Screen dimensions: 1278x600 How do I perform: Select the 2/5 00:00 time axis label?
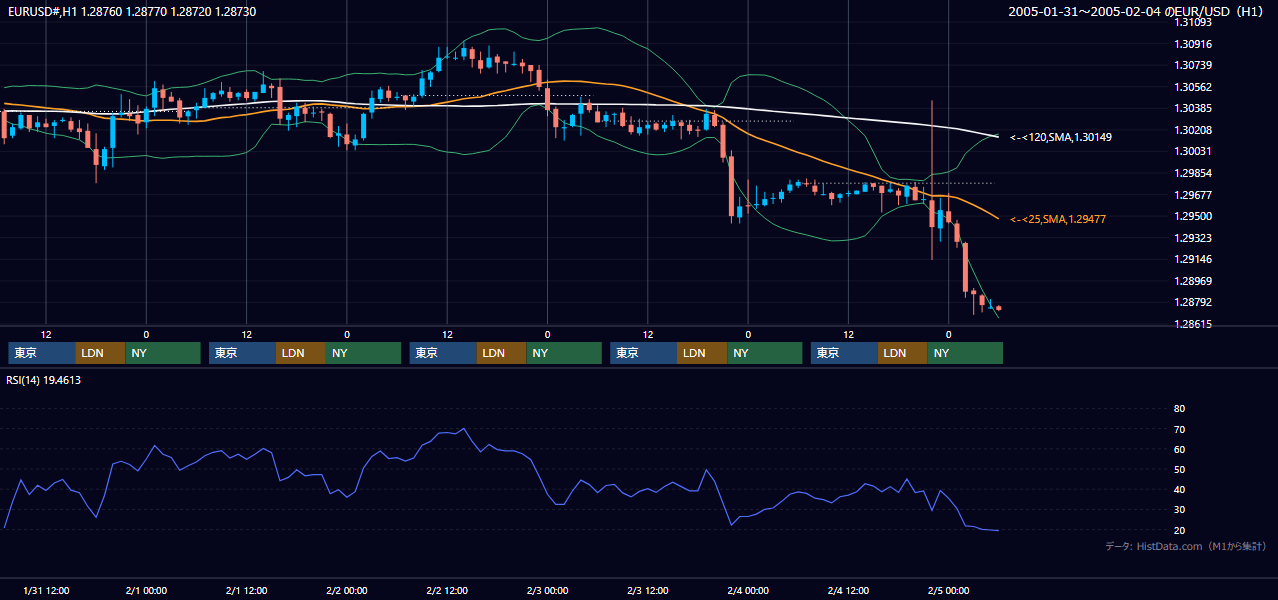(948, 590)
